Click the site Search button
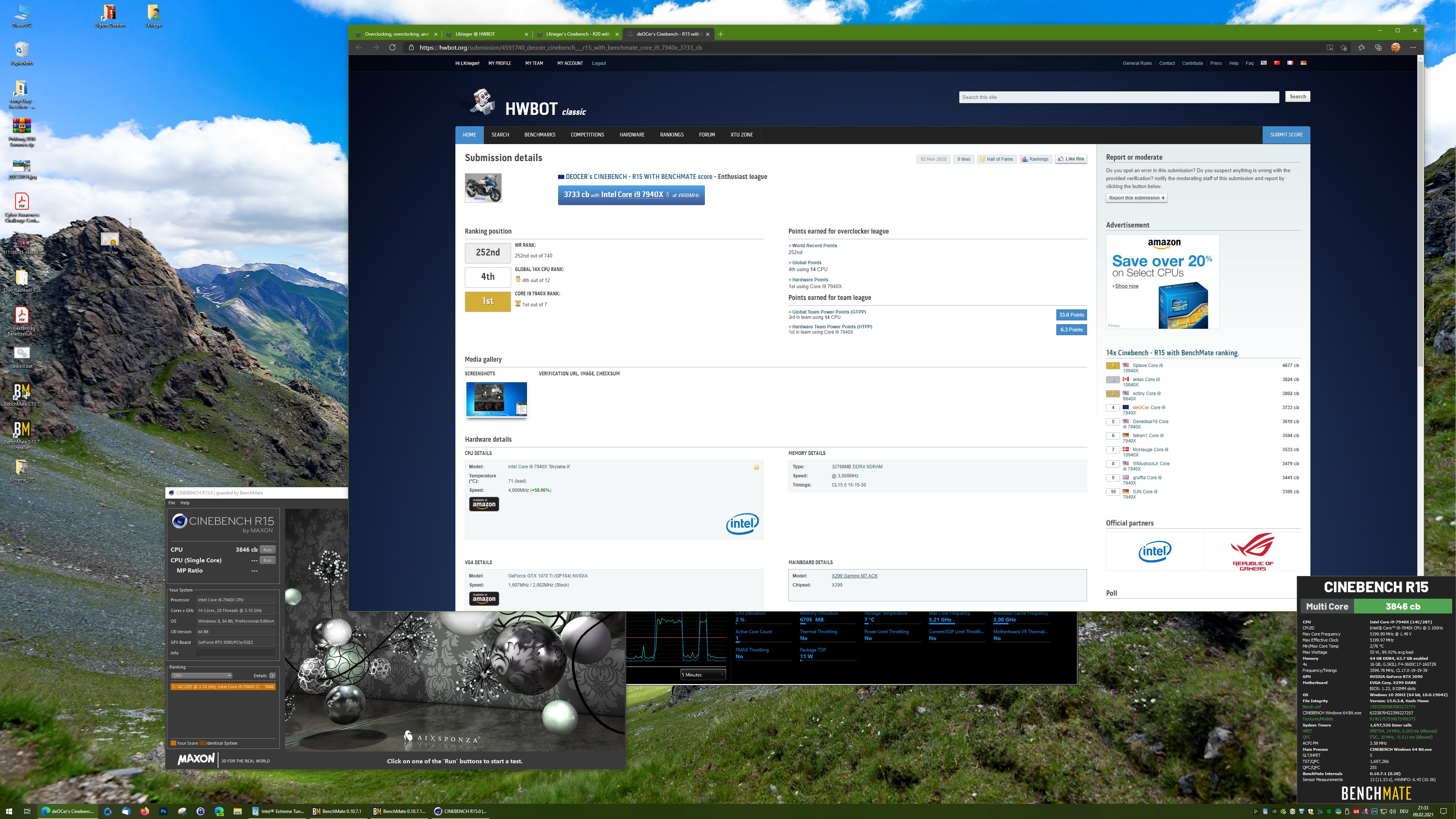1456x819 pixels. (x=1297, y=97)
